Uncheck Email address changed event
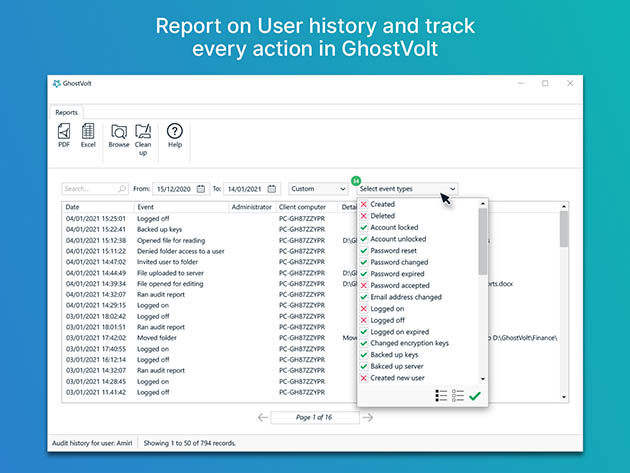630x473 pixels. tap(364, 297)
